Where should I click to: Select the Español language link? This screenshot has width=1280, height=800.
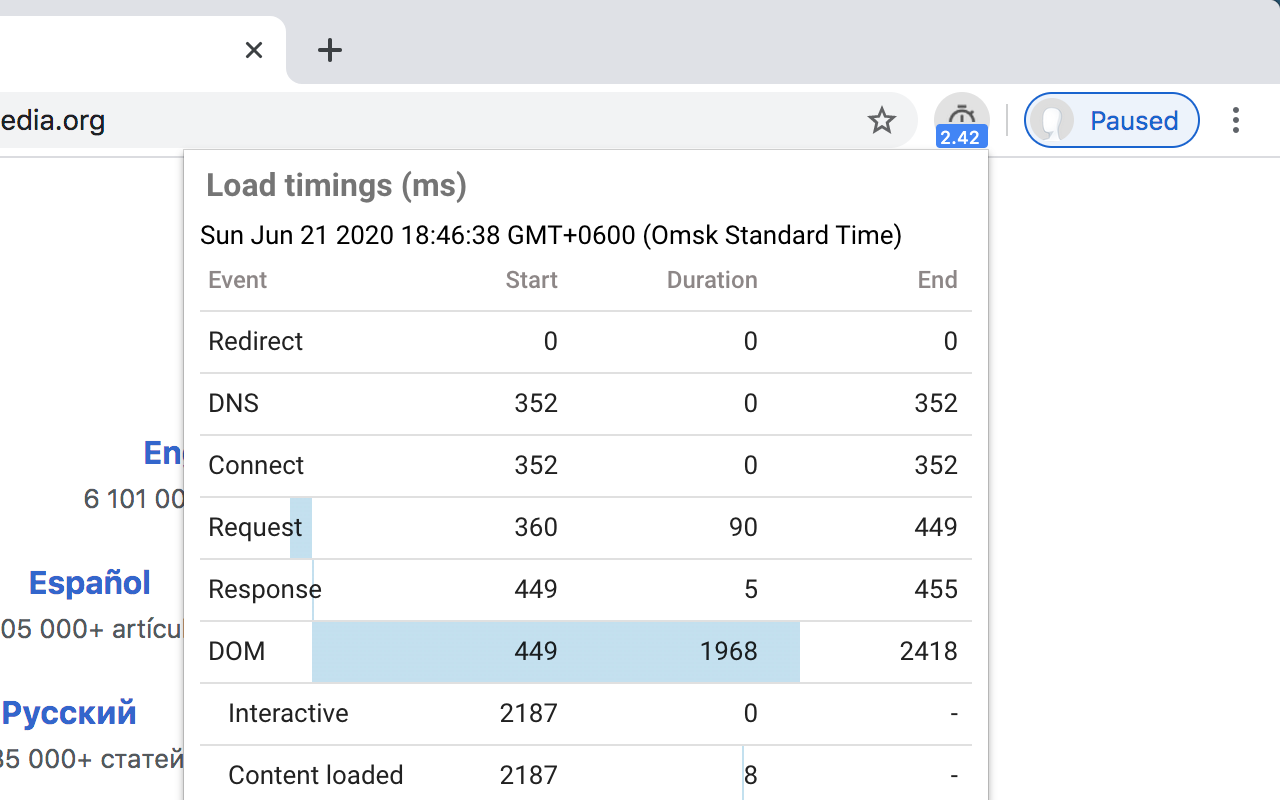pos(89,583)
